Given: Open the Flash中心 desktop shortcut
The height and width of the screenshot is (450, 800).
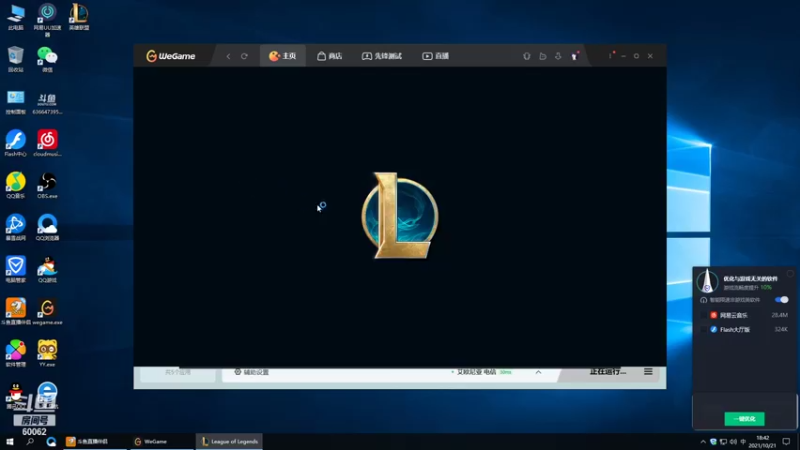Looking at the screenshot, I should [x=16, y=143].
